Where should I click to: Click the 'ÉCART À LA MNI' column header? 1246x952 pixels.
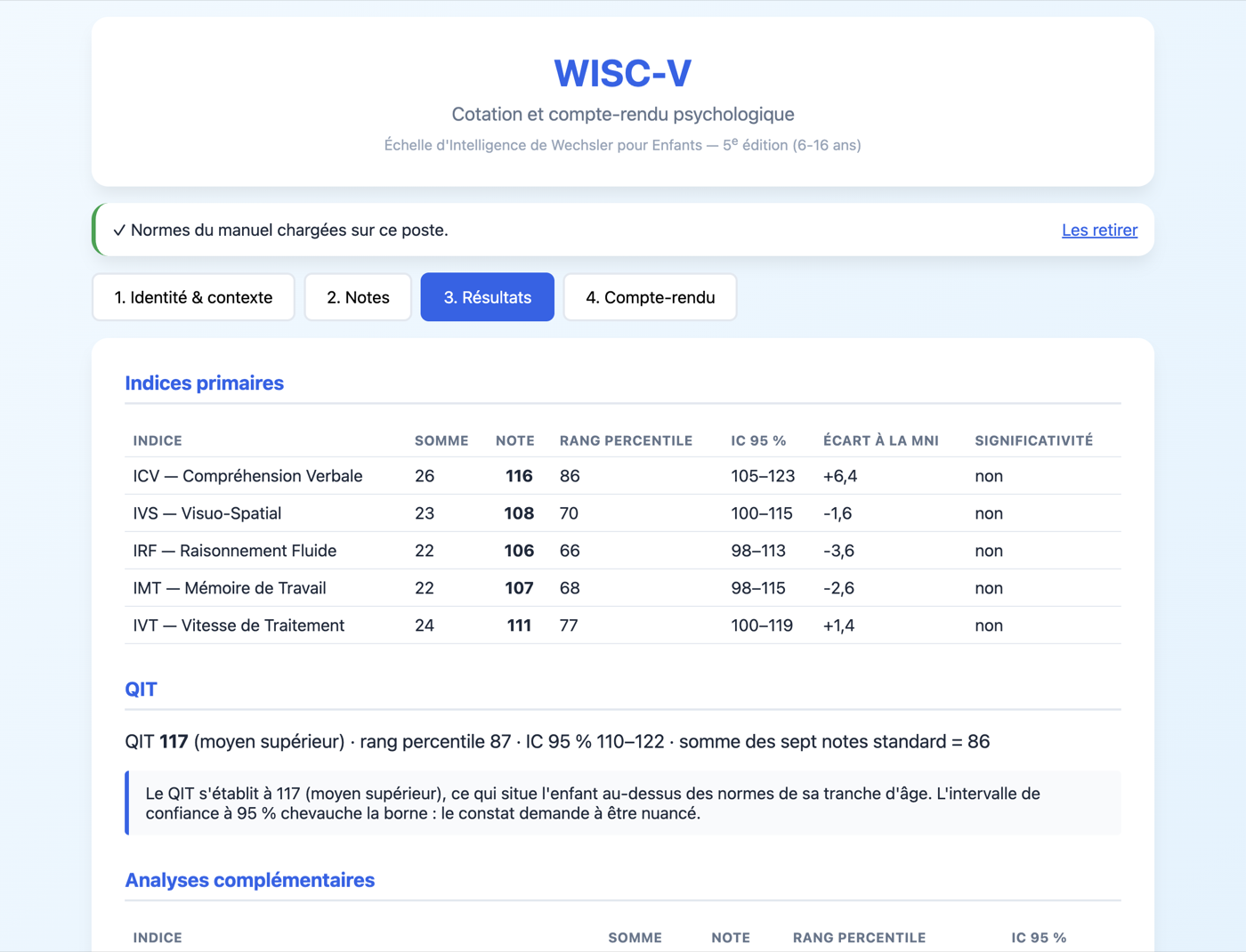click(881, 440)
